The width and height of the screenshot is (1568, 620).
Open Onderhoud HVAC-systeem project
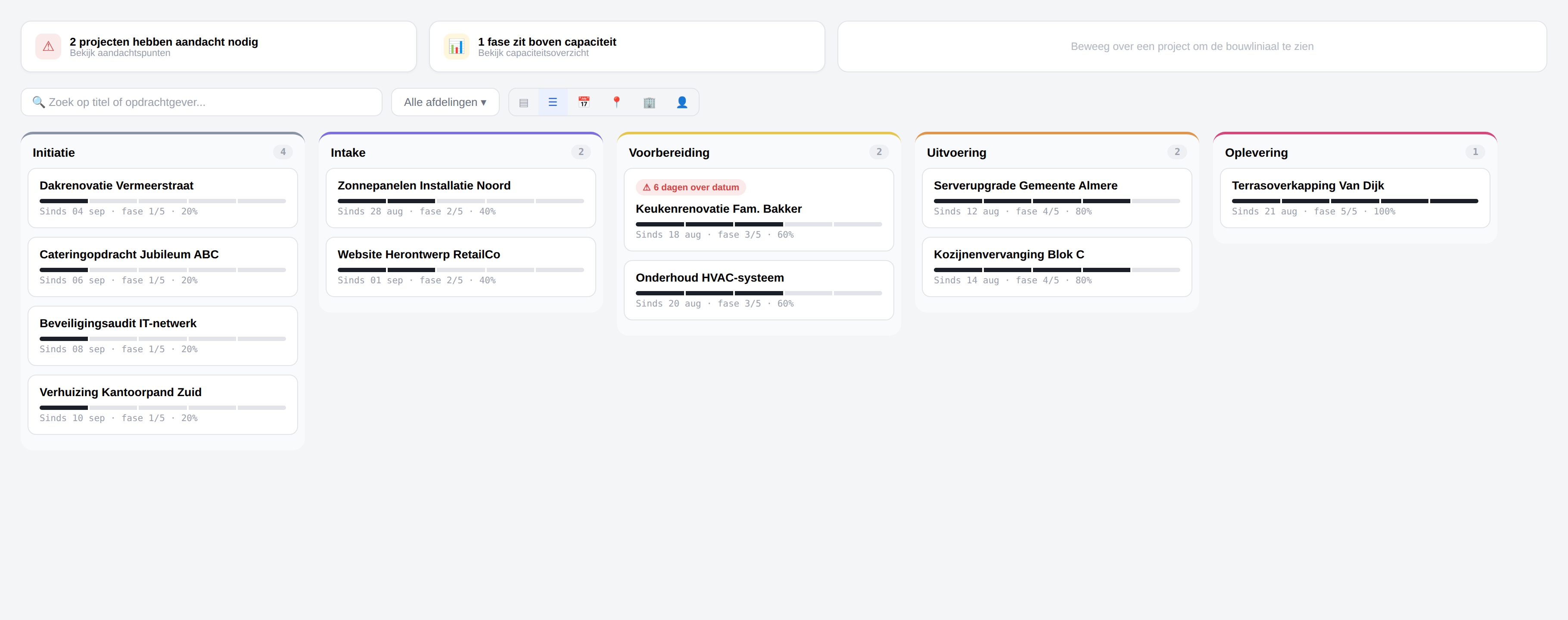(759, 290)
